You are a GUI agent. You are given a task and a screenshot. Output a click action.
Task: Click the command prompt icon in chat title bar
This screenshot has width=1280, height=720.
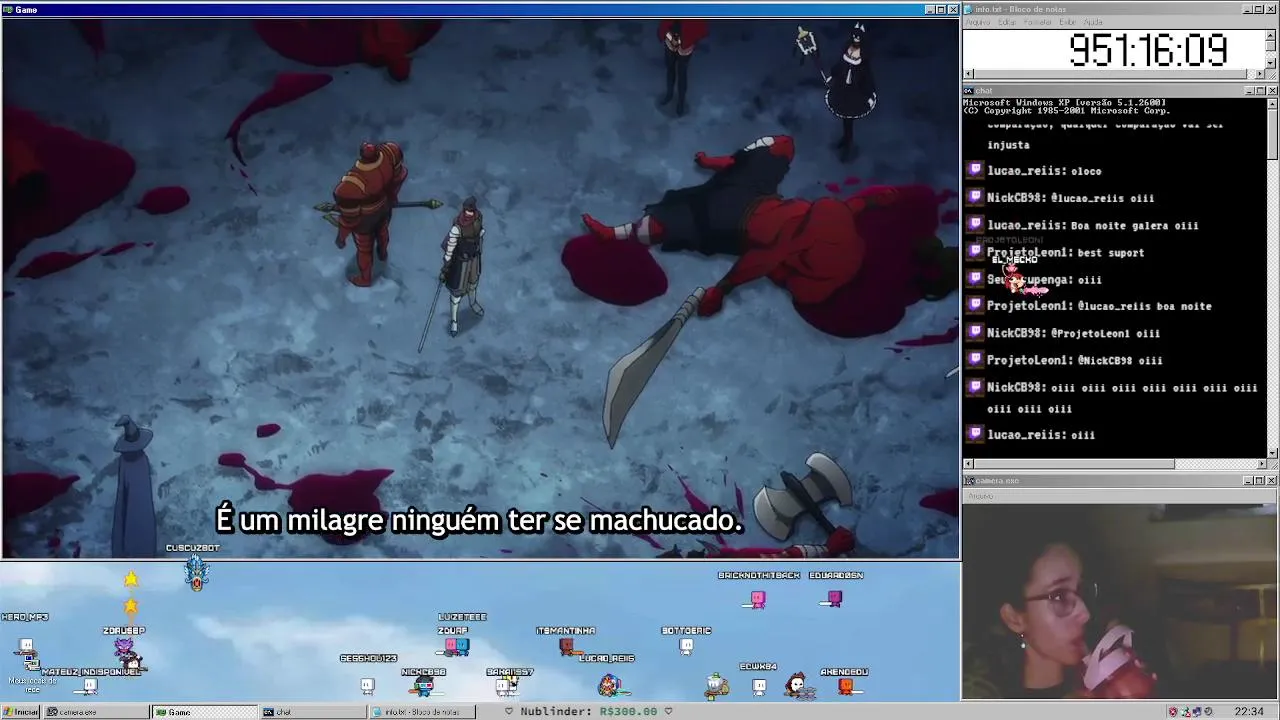pos(968,91)
